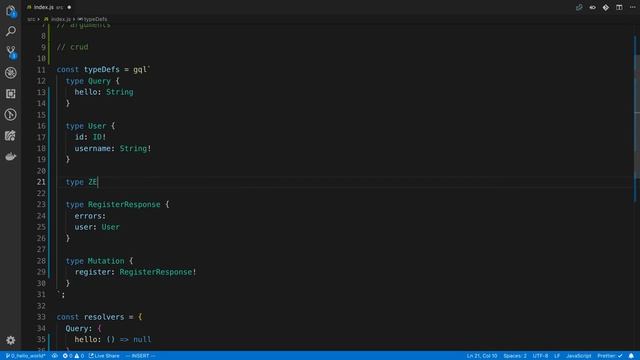Open the editor More Actions ellipsis menu
This screenshot has height=360, width=640.
click(x=632, y=7)
